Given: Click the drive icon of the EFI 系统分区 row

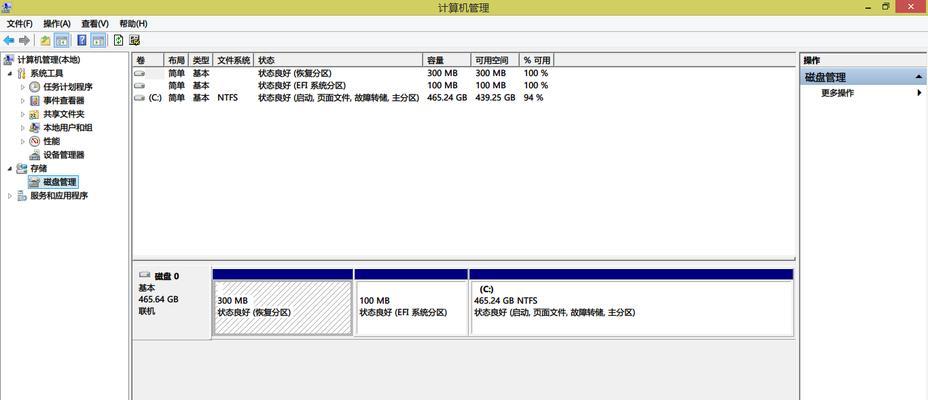Looking at the screenshot, I should [140, 85].
